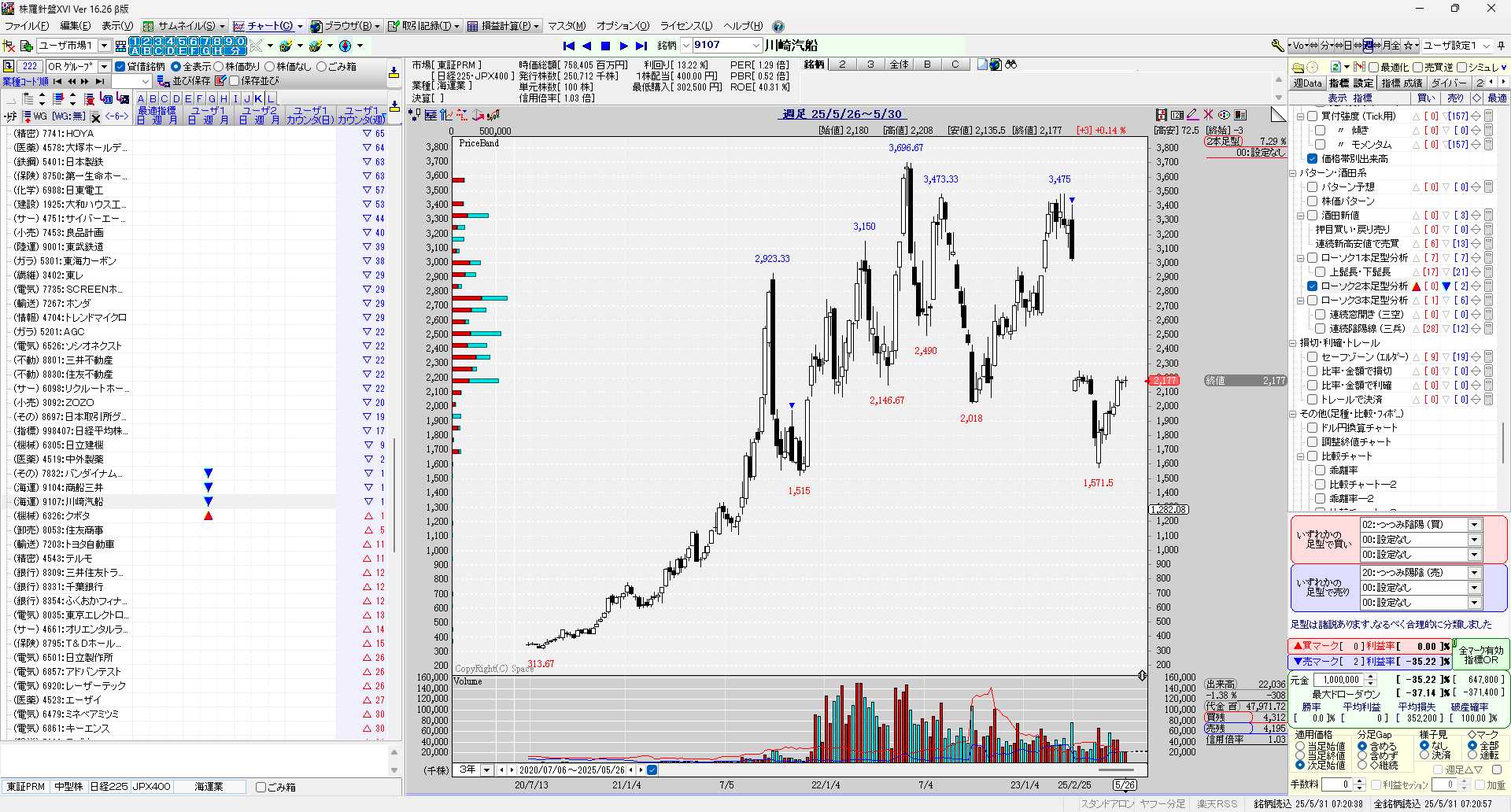The image size is (1511, 812).
Task: Click the next-stock play arrow
Action: pyautogui.click(x=623, y=46)
